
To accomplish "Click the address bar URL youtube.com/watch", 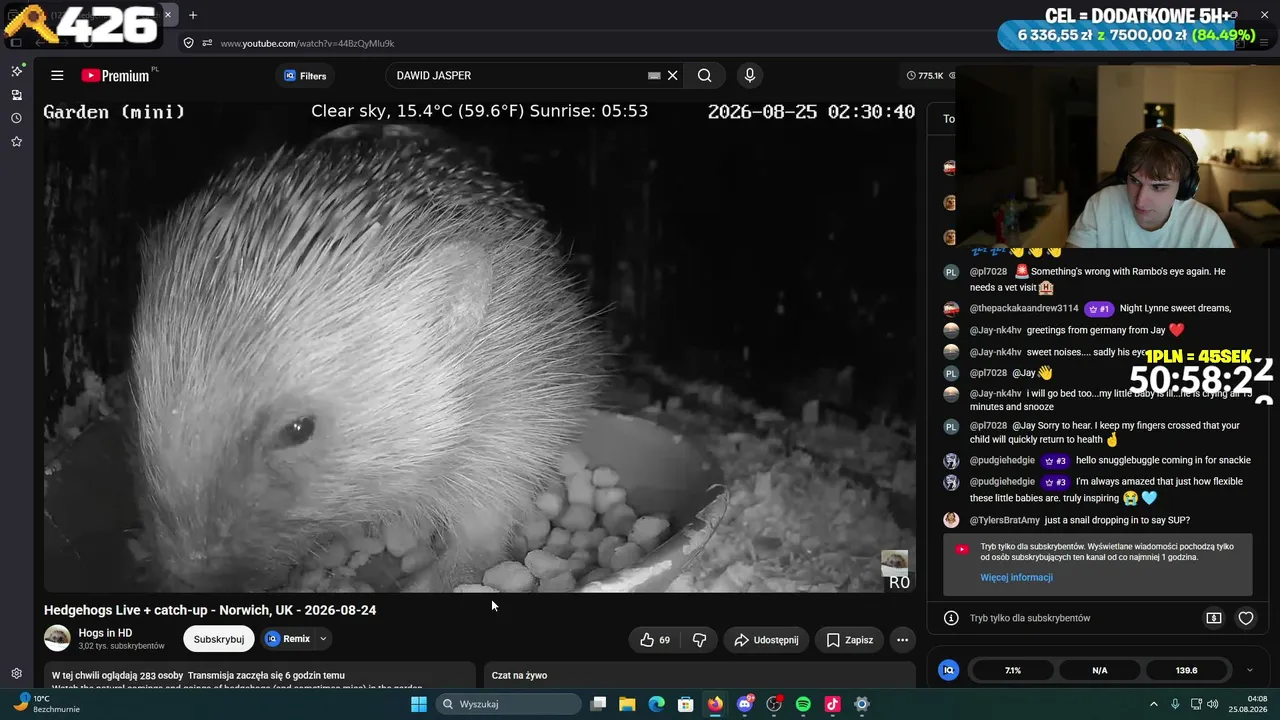I will point(307,43).
